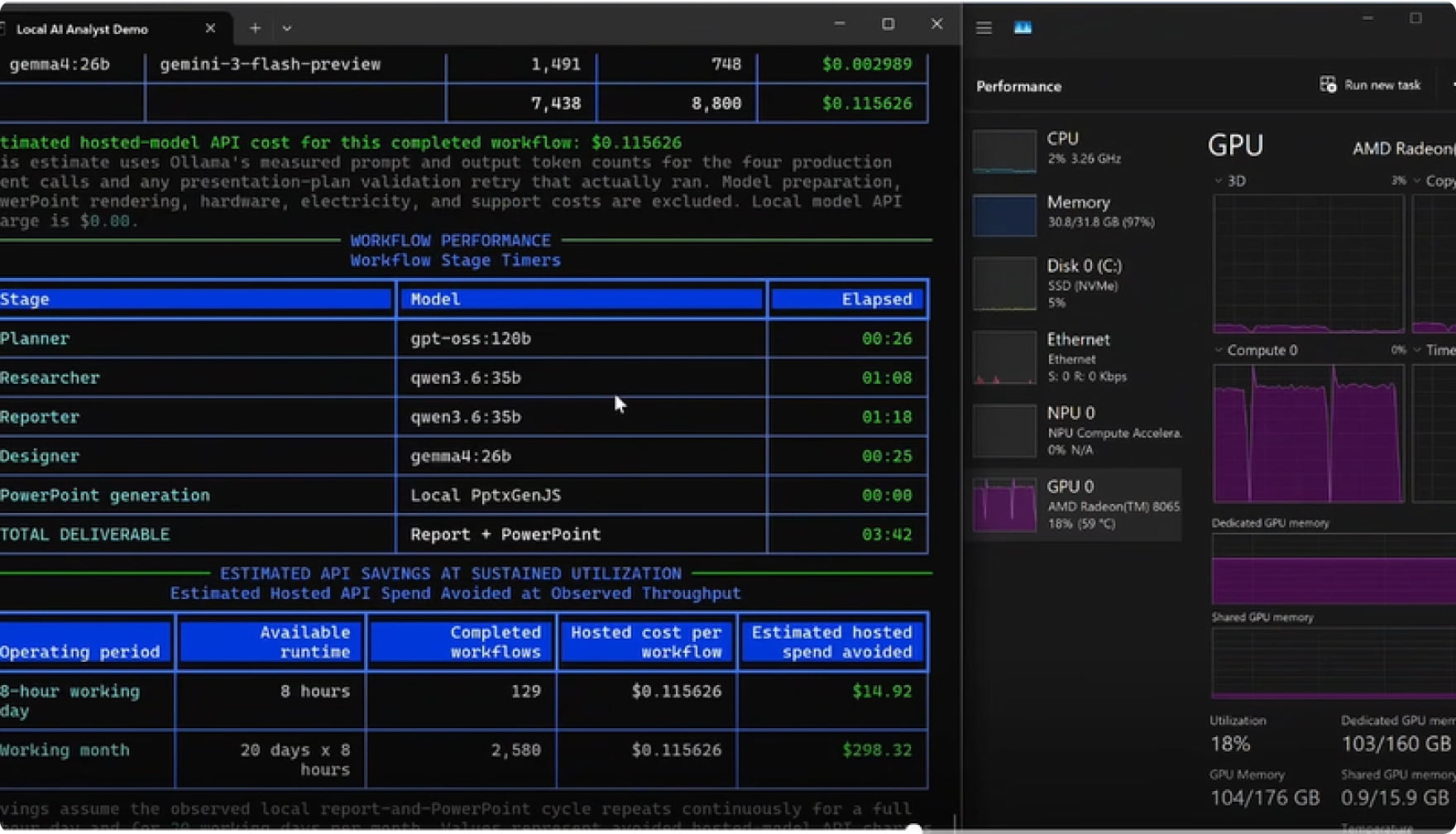Click the Working month row
Viewport: 1456px width, 834px height.
click(463, 760)
